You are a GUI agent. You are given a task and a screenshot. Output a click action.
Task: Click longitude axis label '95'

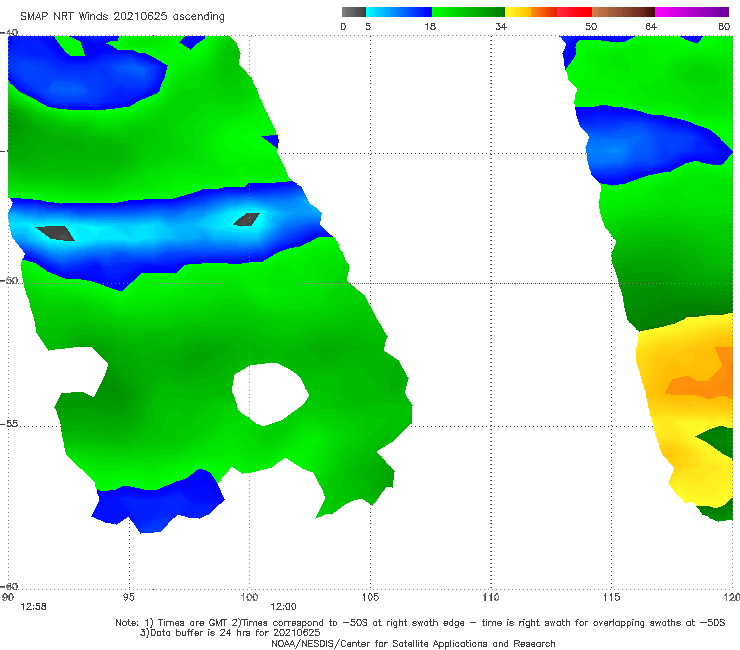[128, 597]
